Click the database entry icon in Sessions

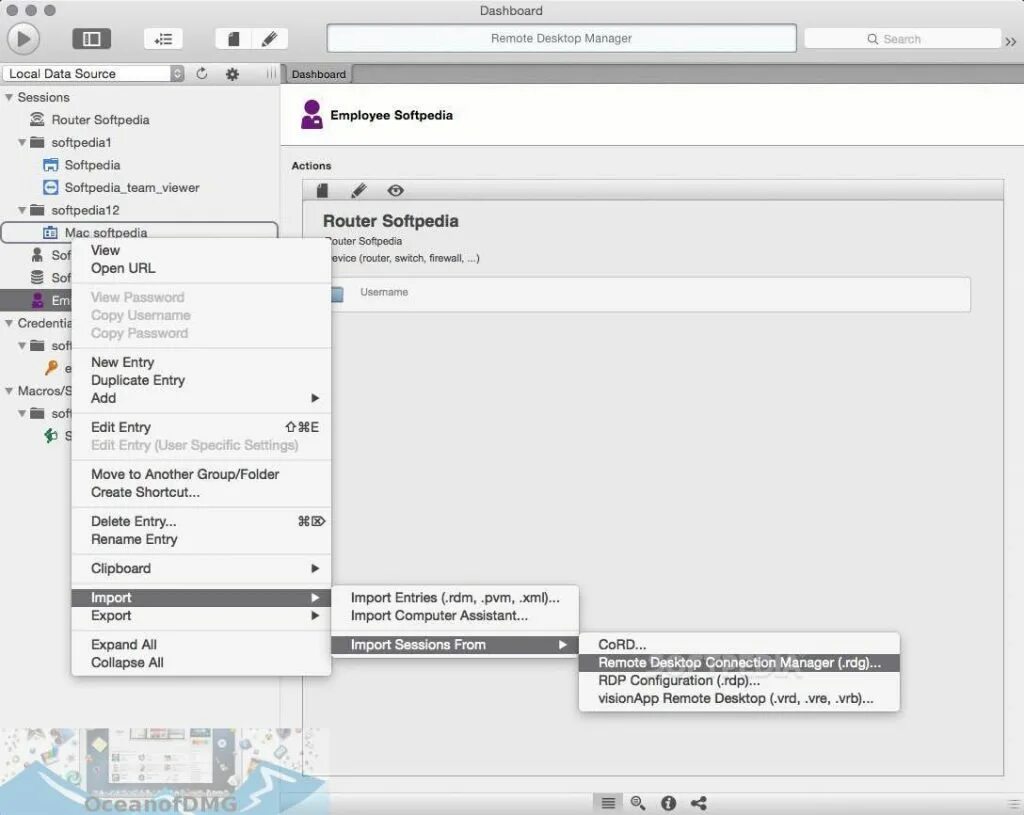click(x=37, y=278)
